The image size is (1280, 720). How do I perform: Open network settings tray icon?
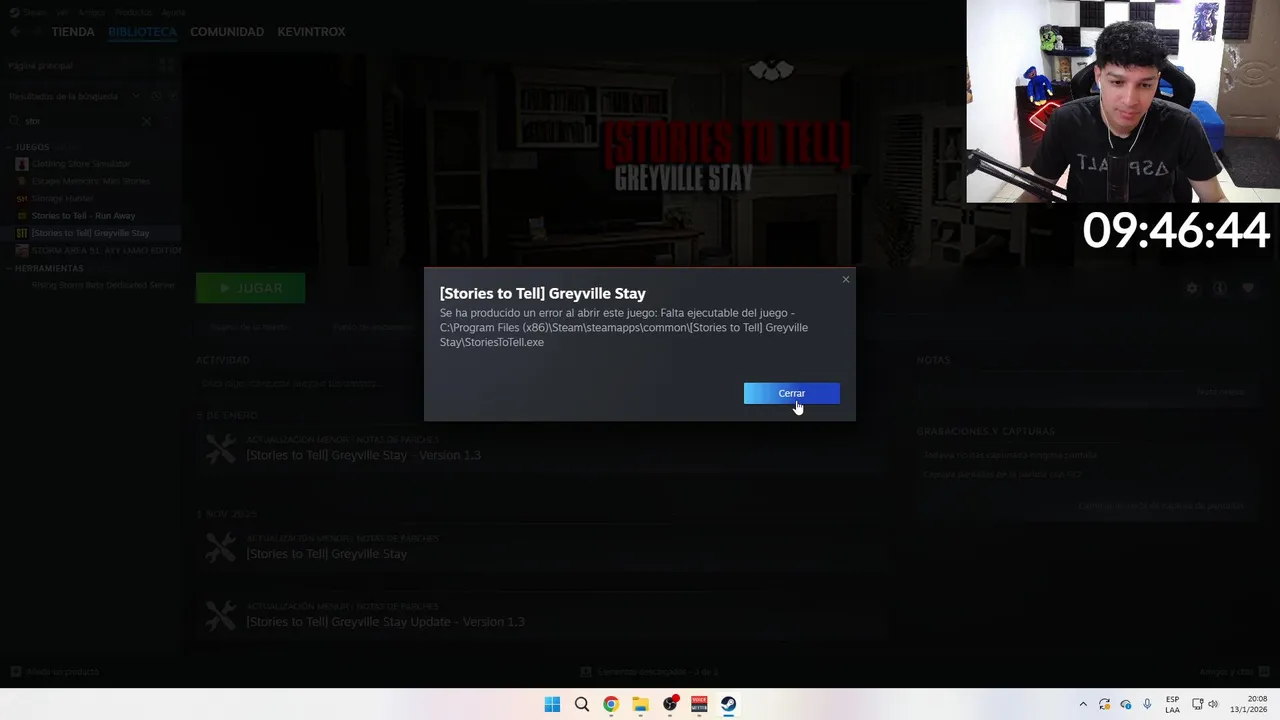pyautogui.click(x=1197, y=704)
